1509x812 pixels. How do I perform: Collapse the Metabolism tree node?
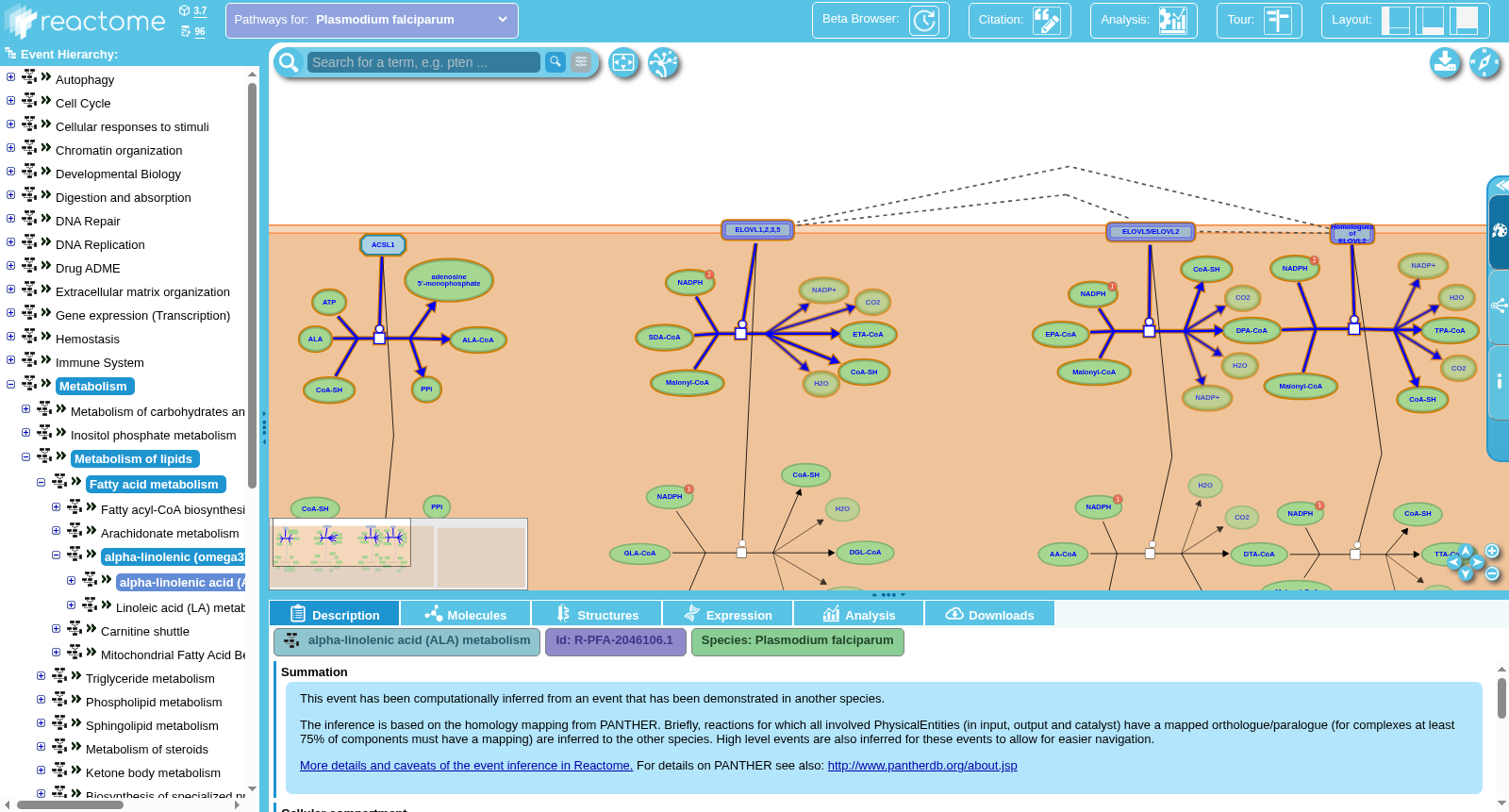coord(10,384)
